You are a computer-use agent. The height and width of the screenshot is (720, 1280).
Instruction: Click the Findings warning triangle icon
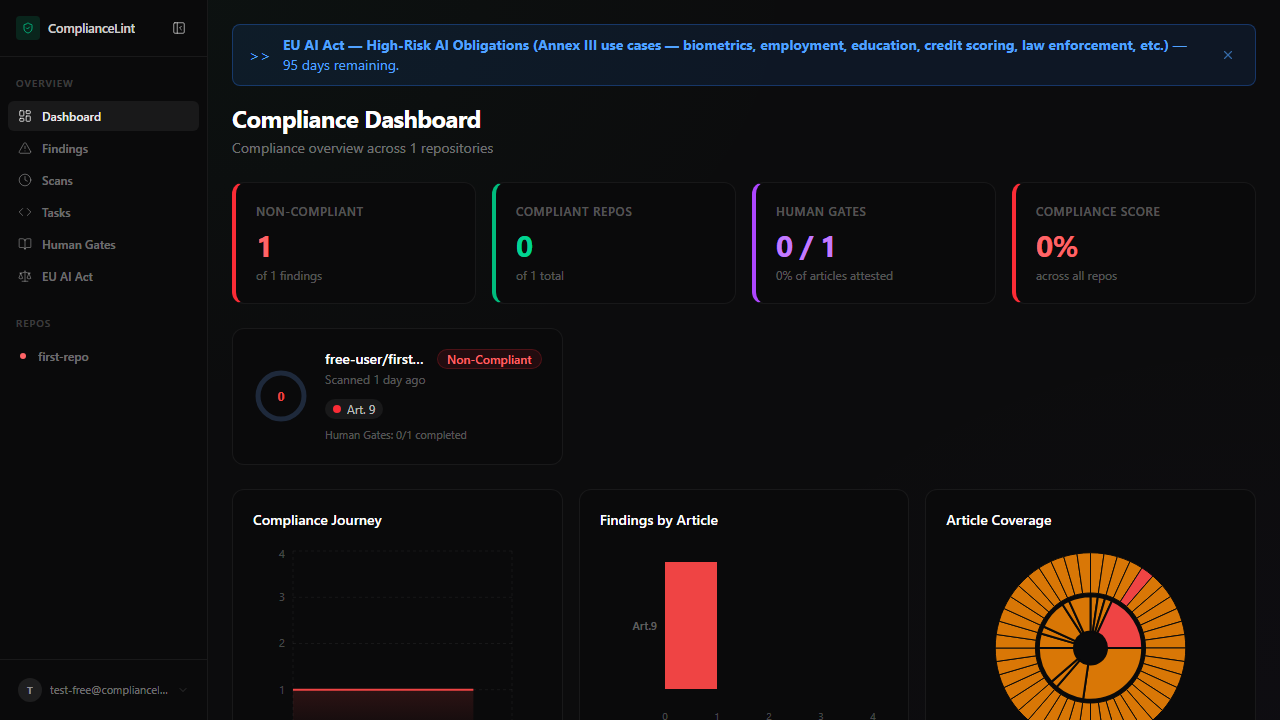click(x=25, y=149)
